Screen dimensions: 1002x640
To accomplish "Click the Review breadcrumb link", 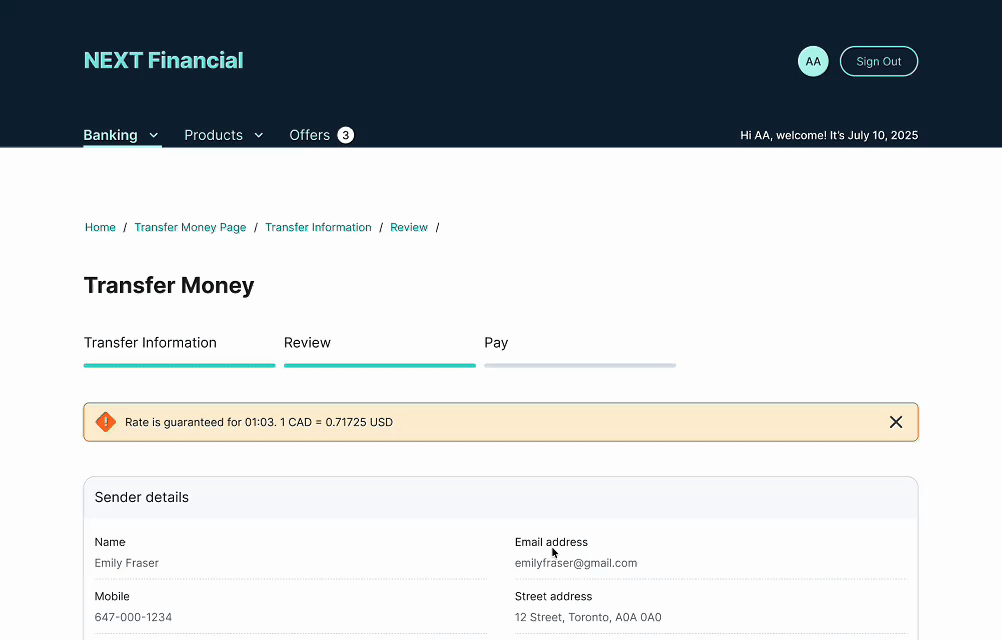I will (x=409, y=227).
